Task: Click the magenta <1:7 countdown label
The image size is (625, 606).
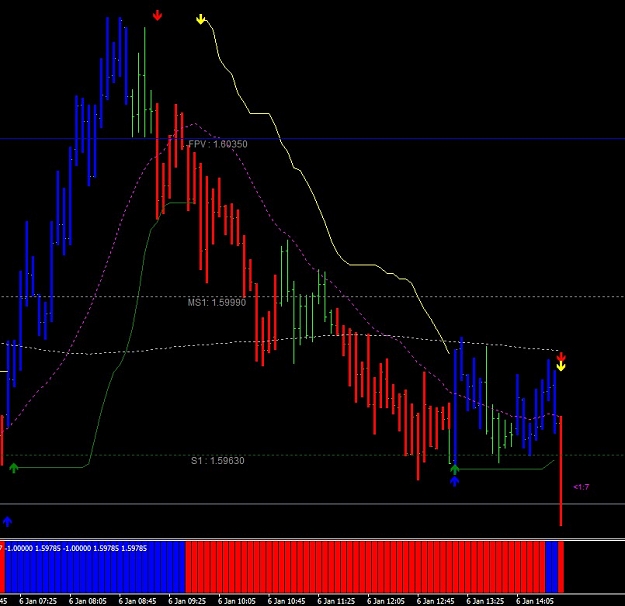Action: coord(581,487)
